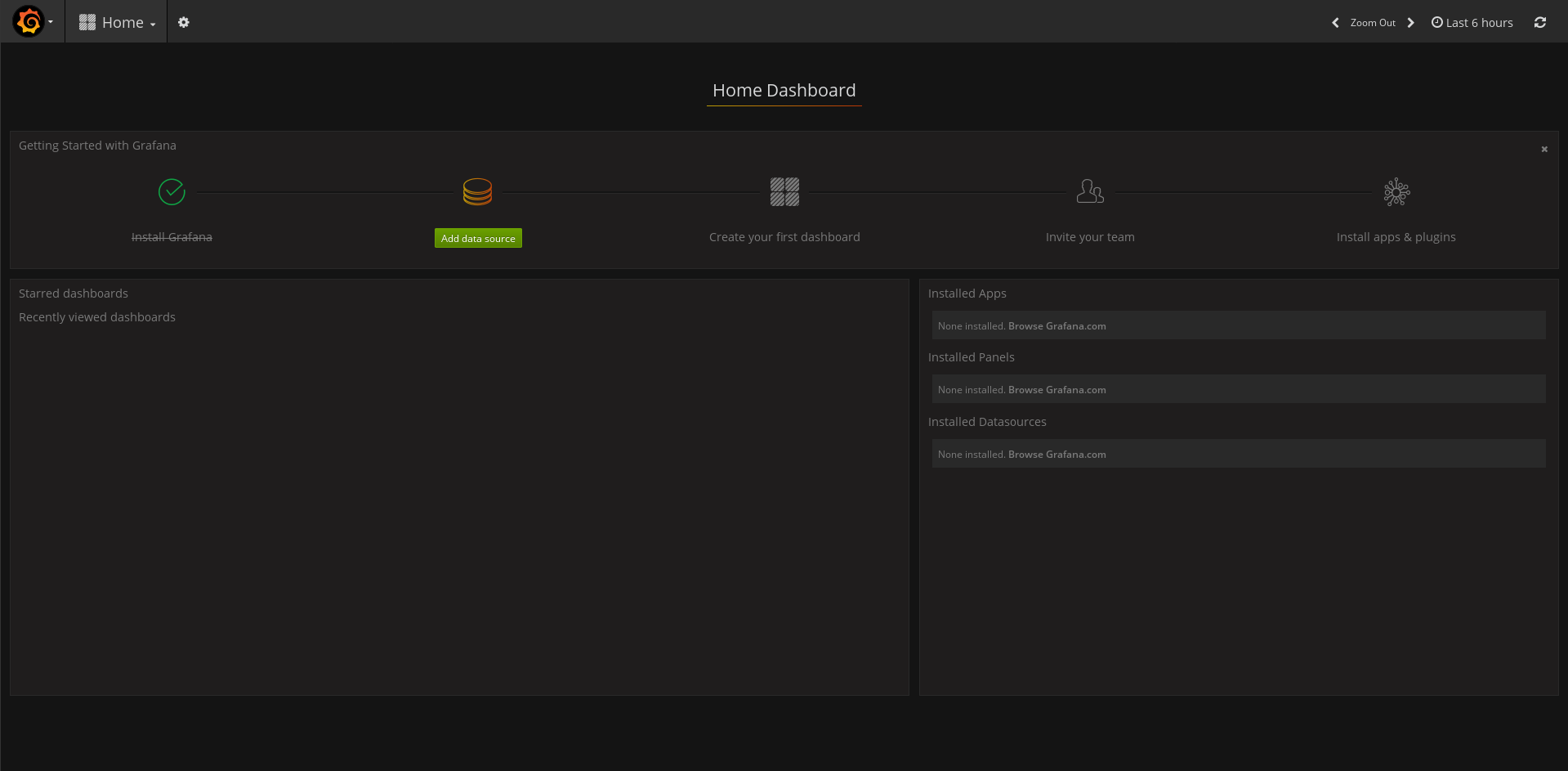Open Create your first dashboard step
Viewport: 1568px width, 771px height.
[x=784, y=237]
